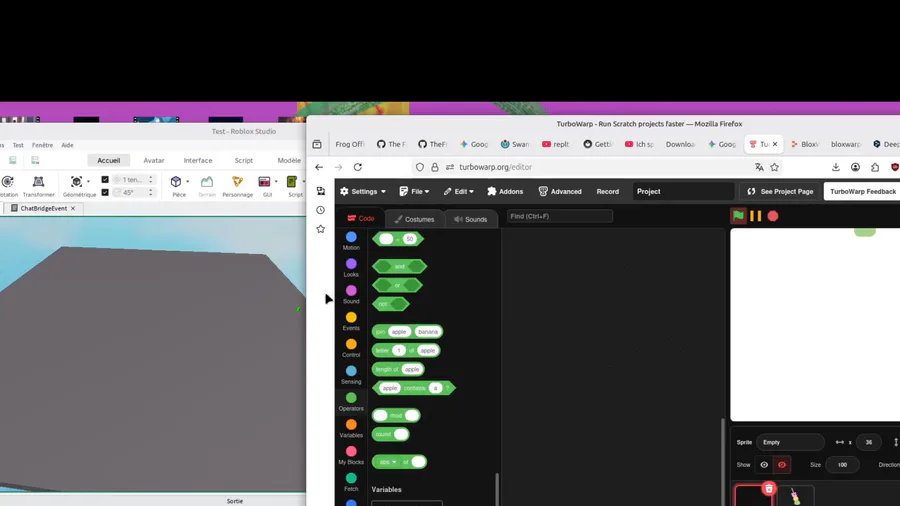Click Transformer tool in Roblox Studio

coord(38,186)
